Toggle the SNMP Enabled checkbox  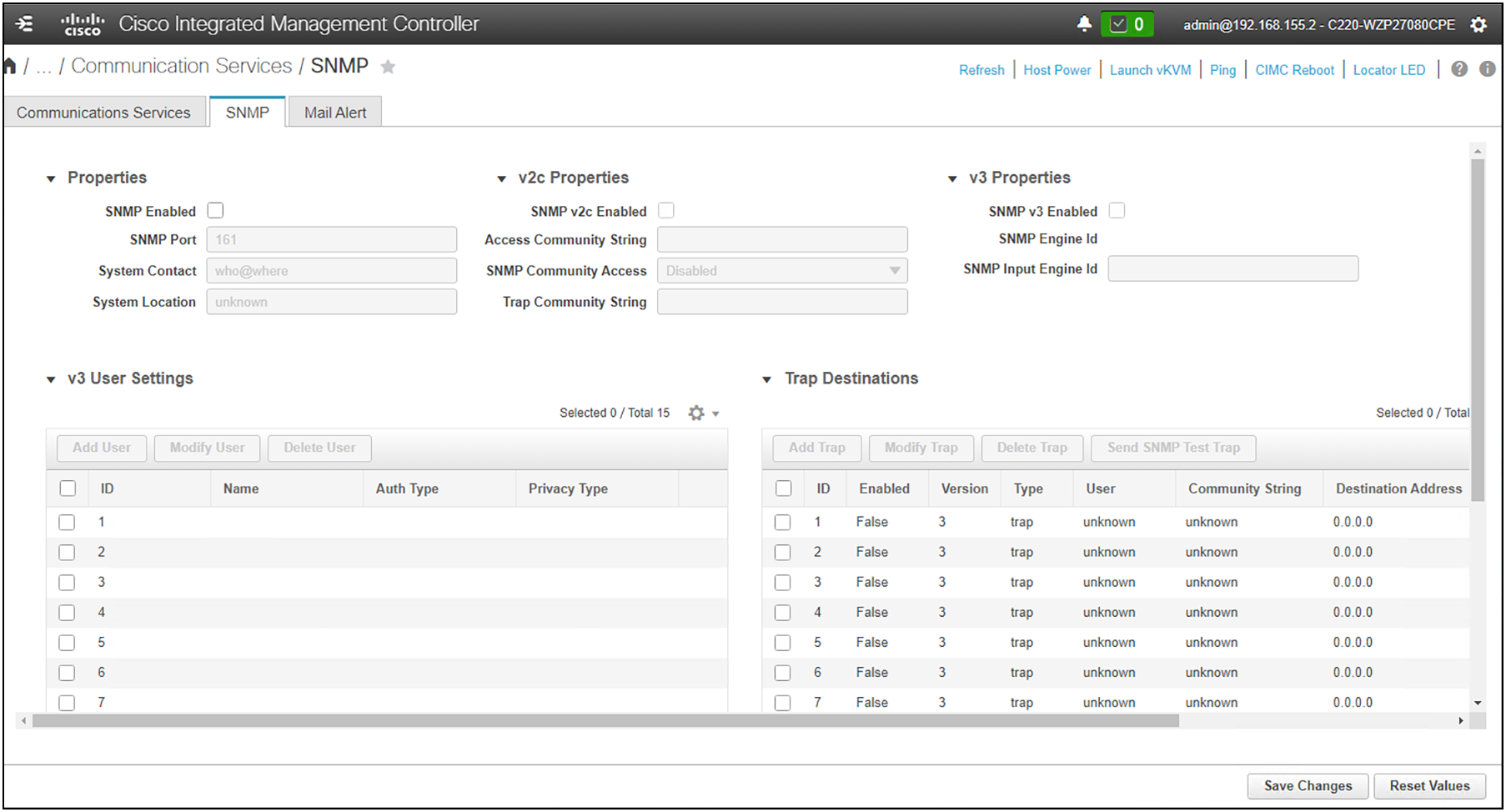[x=215, y=211]
